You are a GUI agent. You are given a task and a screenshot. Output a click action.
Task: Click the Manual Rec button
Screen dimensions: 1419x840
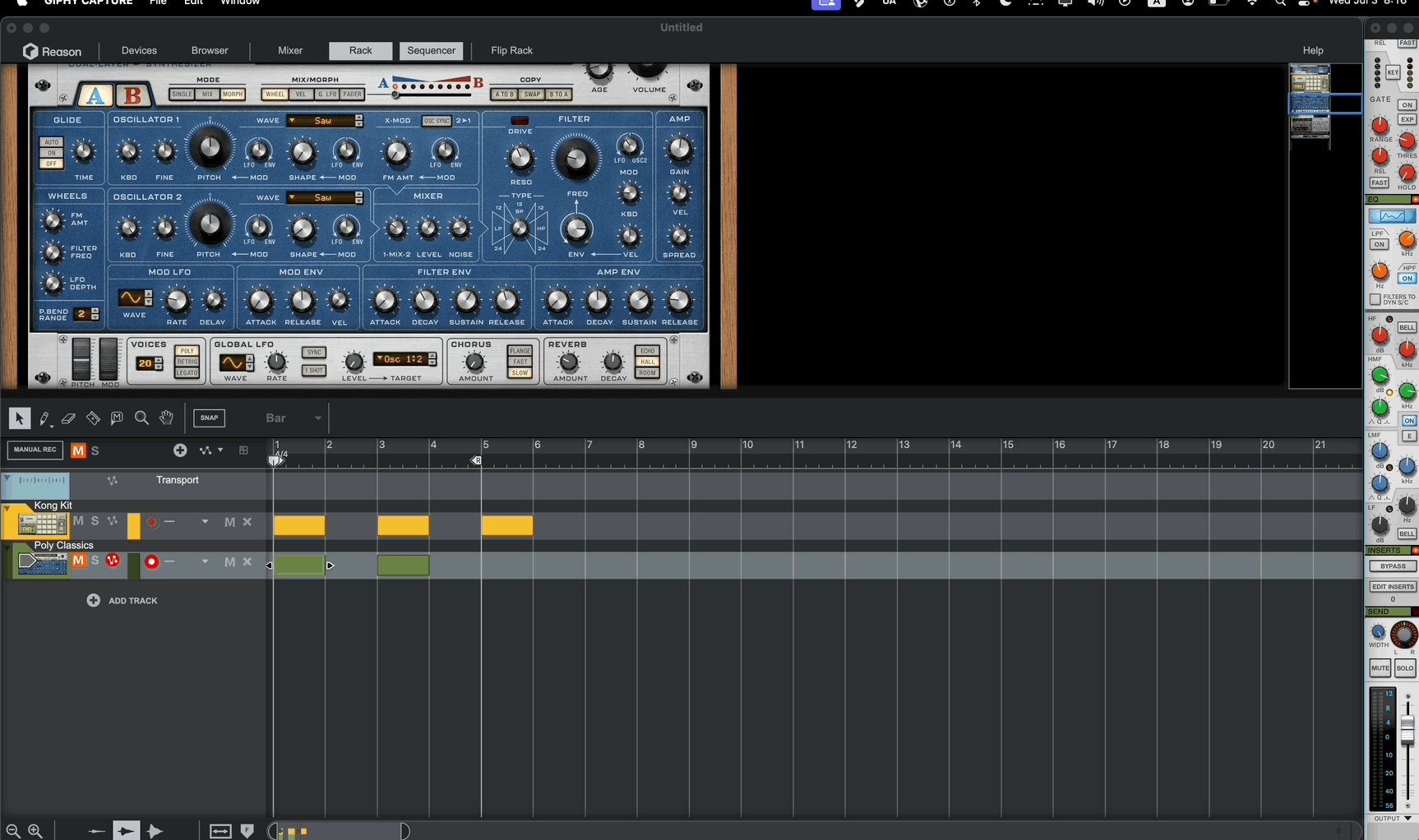click(x=35, y=450)
